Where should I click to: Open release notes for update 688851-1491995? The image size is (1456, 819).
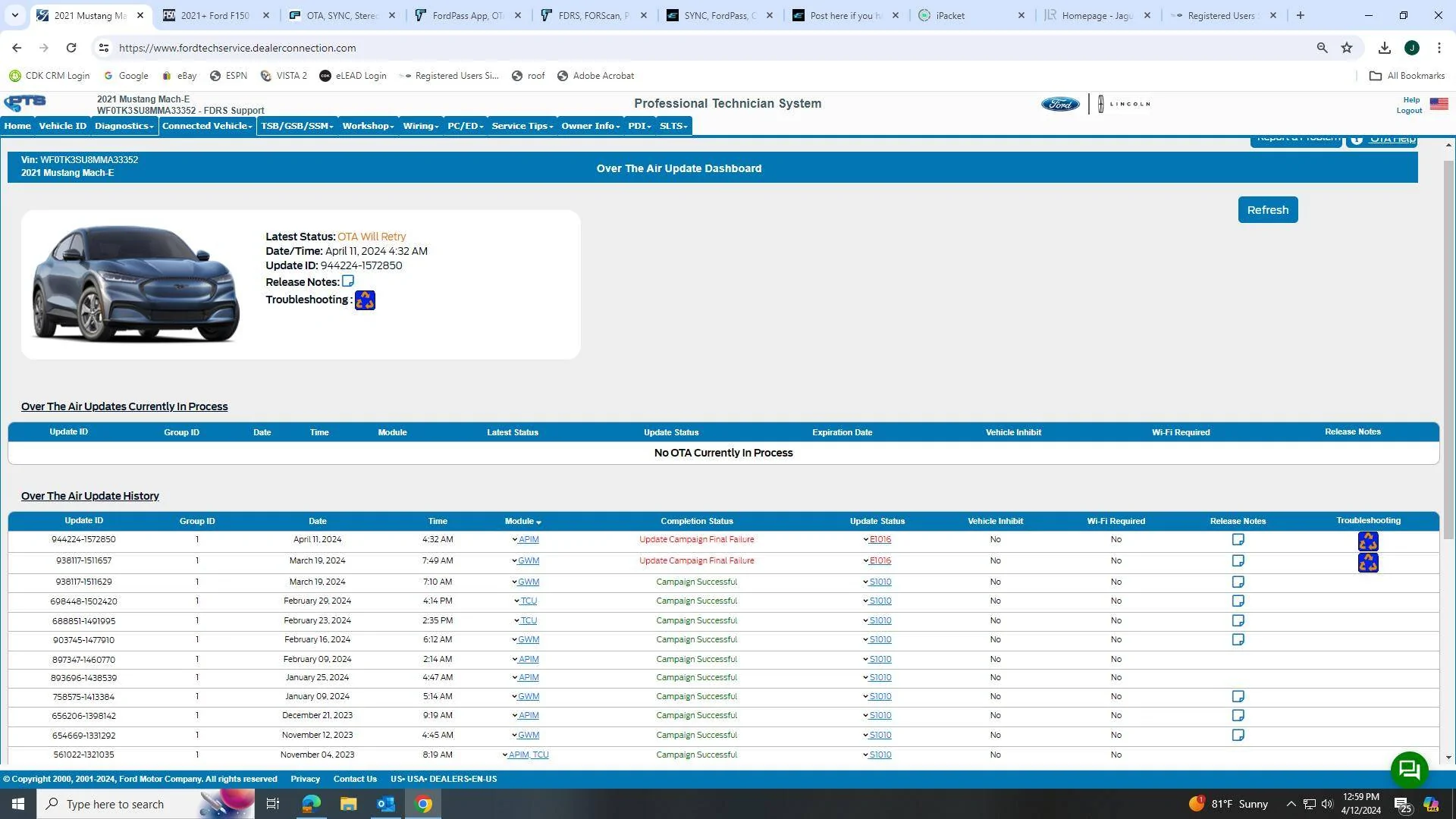coord(1238,621)
